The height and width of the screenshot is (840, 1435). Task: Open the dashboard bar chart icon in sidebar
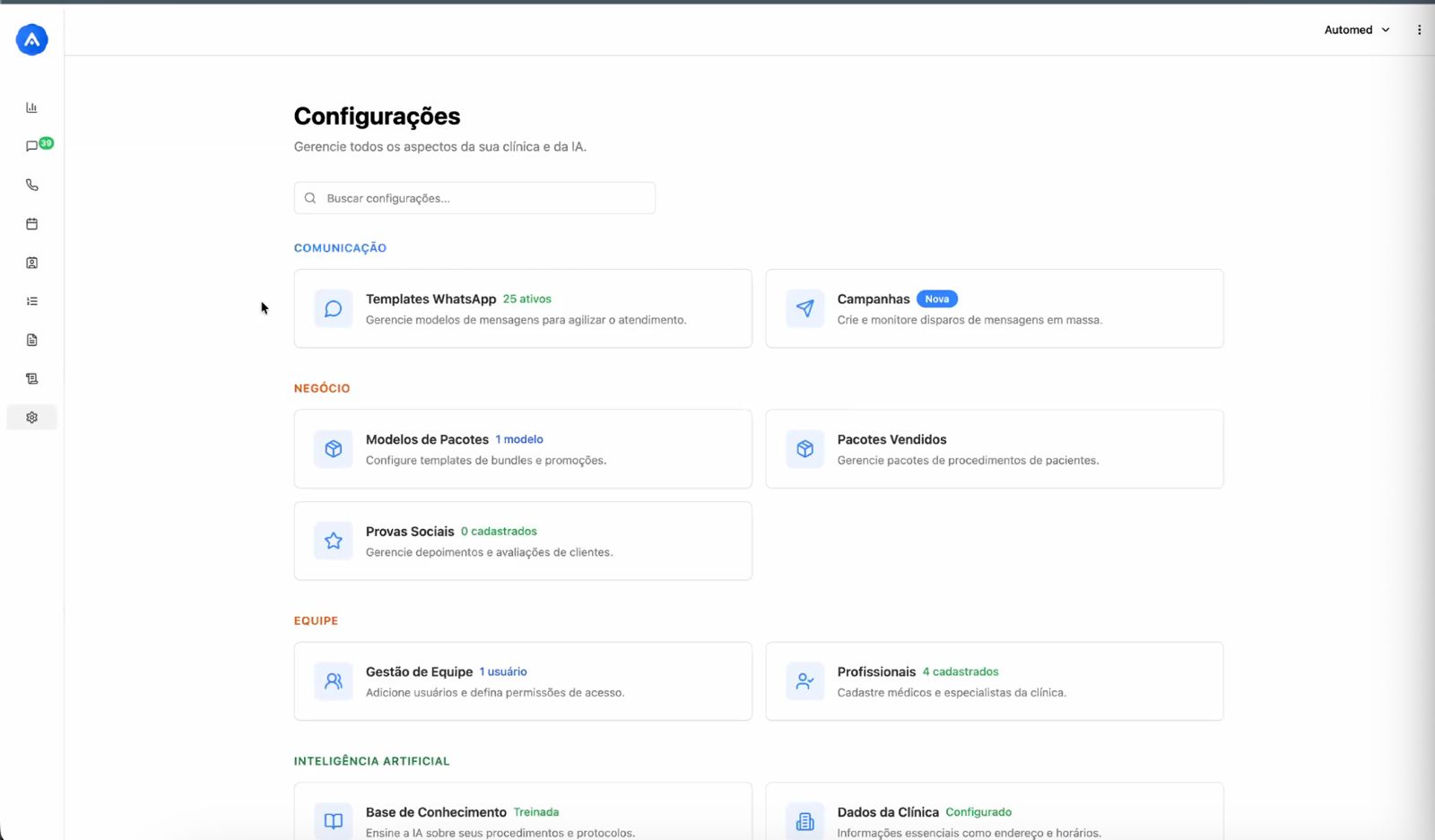[x=31, y=108]
